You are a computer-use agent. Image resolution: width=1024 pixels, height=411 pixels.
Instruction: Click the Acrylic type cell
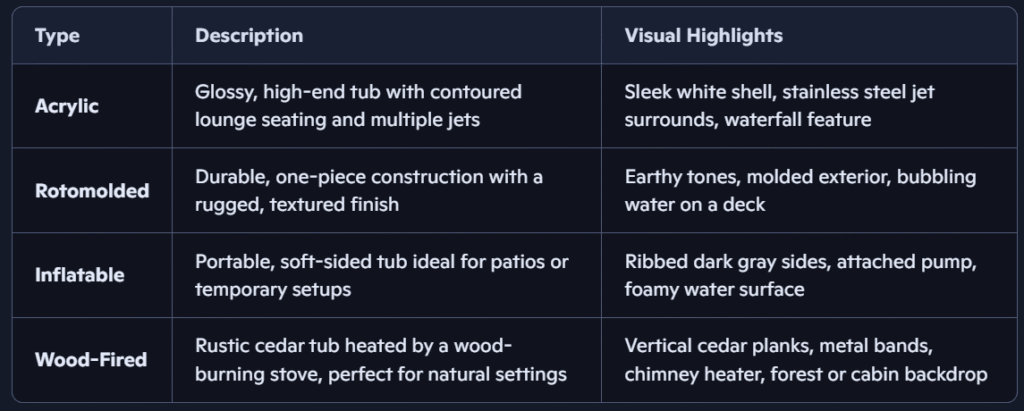[67, 106]
